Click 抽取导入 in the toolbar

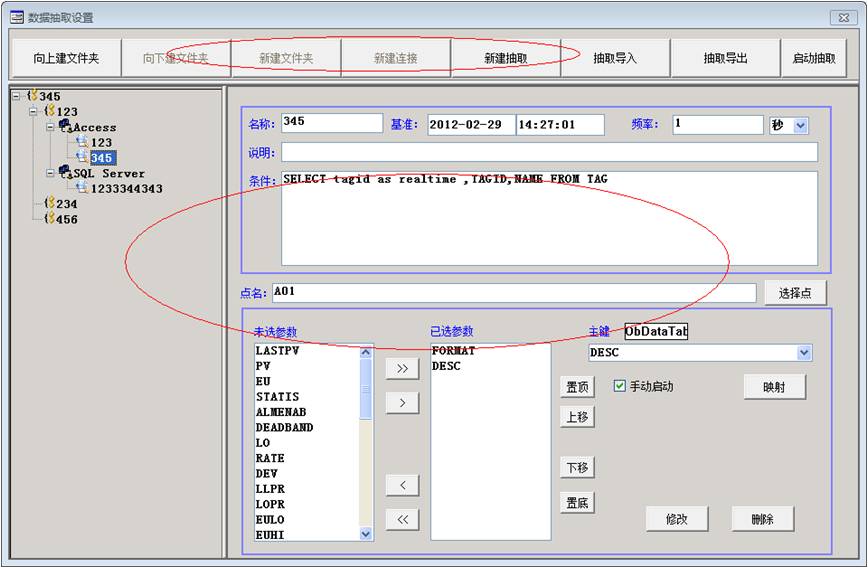pyautogui.click(x=615, y=59)
